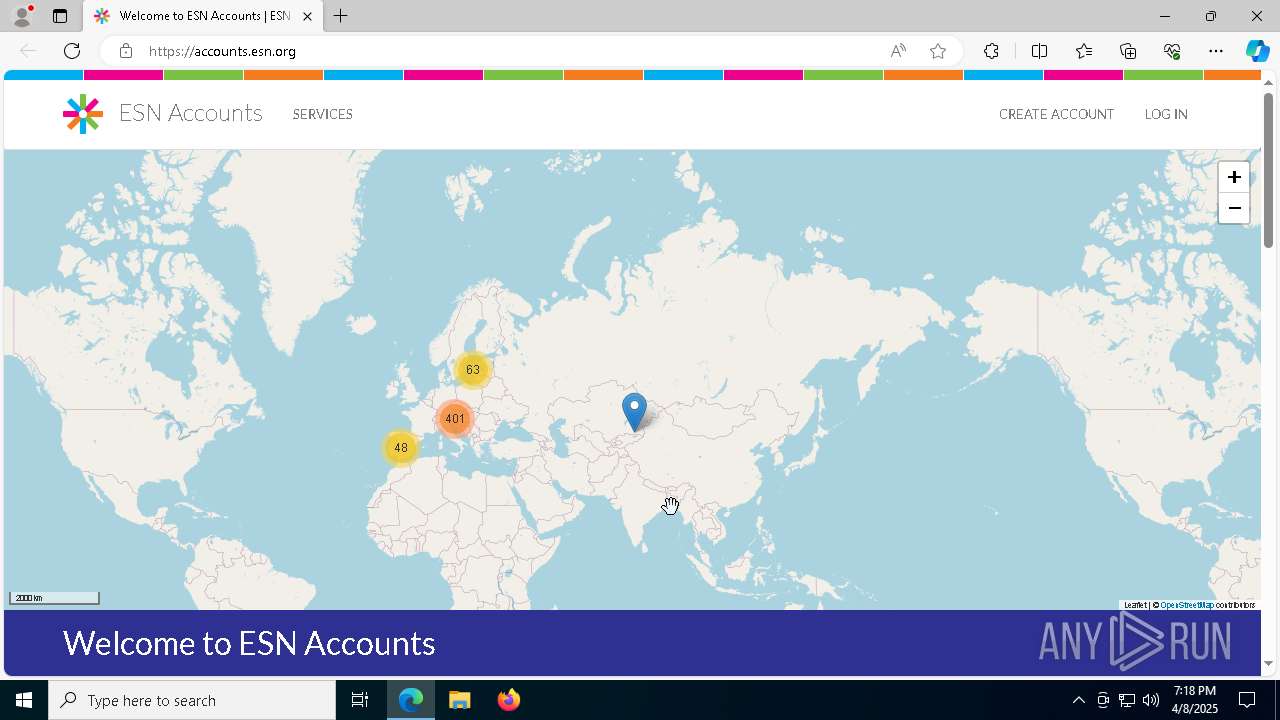Click the browser refresh button
1280x720 pixels.
(72, 51)
